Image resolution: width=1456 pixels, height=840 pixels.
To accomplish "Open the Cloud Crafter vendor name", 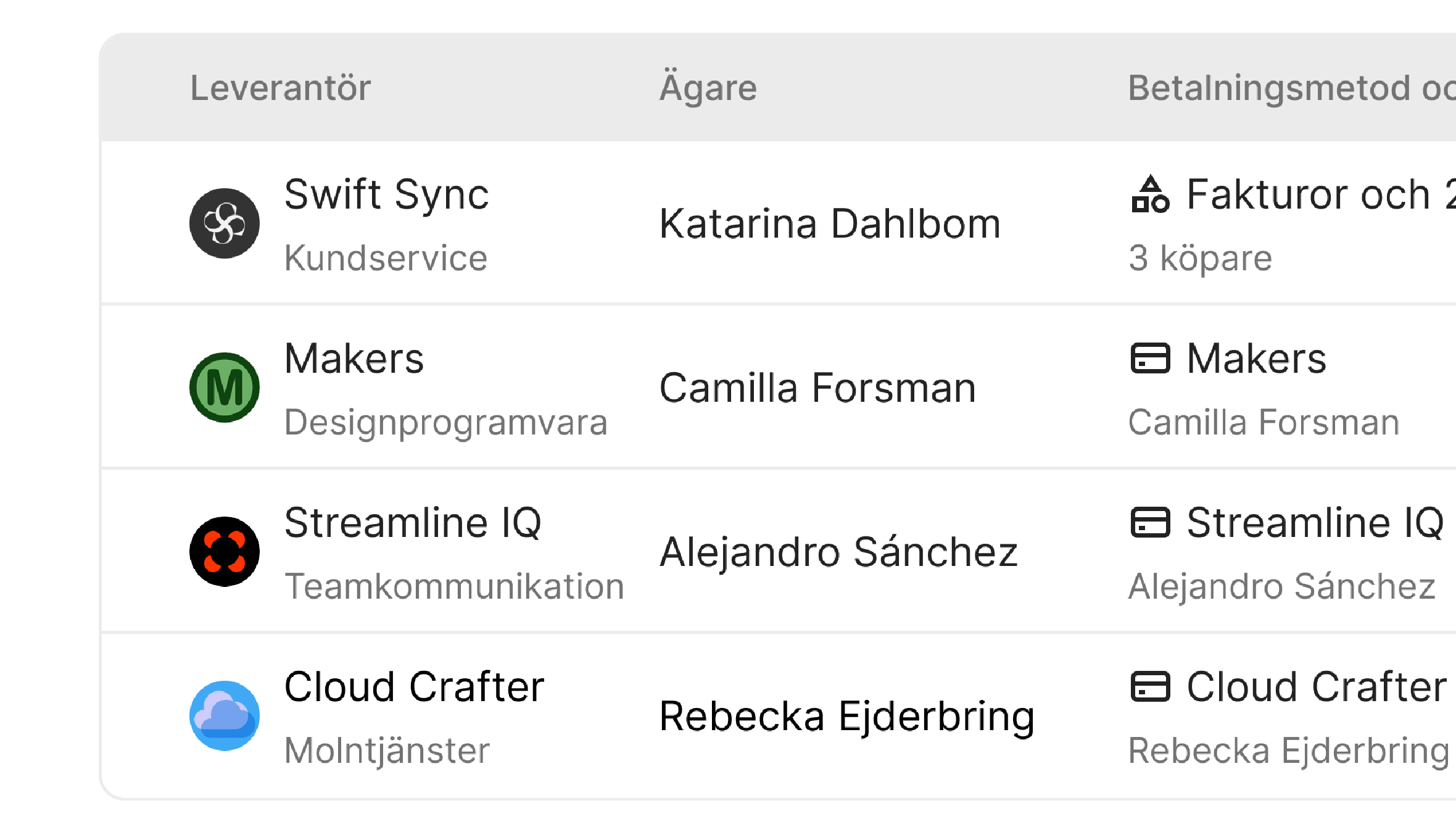I will [414, 687].
